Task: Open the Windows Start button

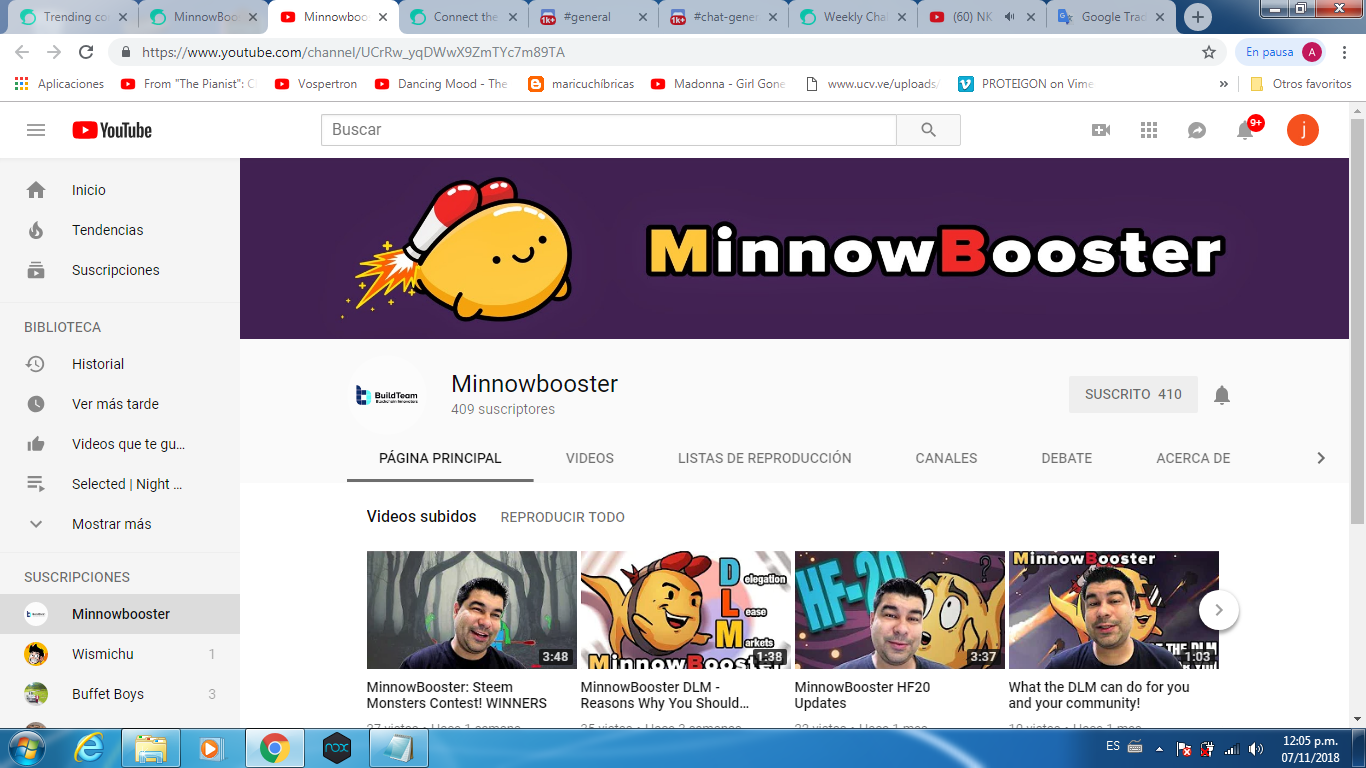Action: click(26, 748)
